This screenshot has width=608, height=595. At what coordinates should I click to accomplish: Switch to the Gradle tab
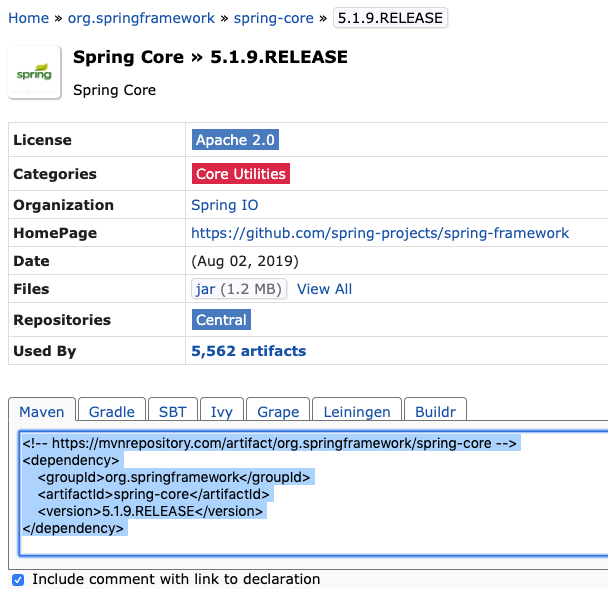pyautogui.click(x=112, y=411)
